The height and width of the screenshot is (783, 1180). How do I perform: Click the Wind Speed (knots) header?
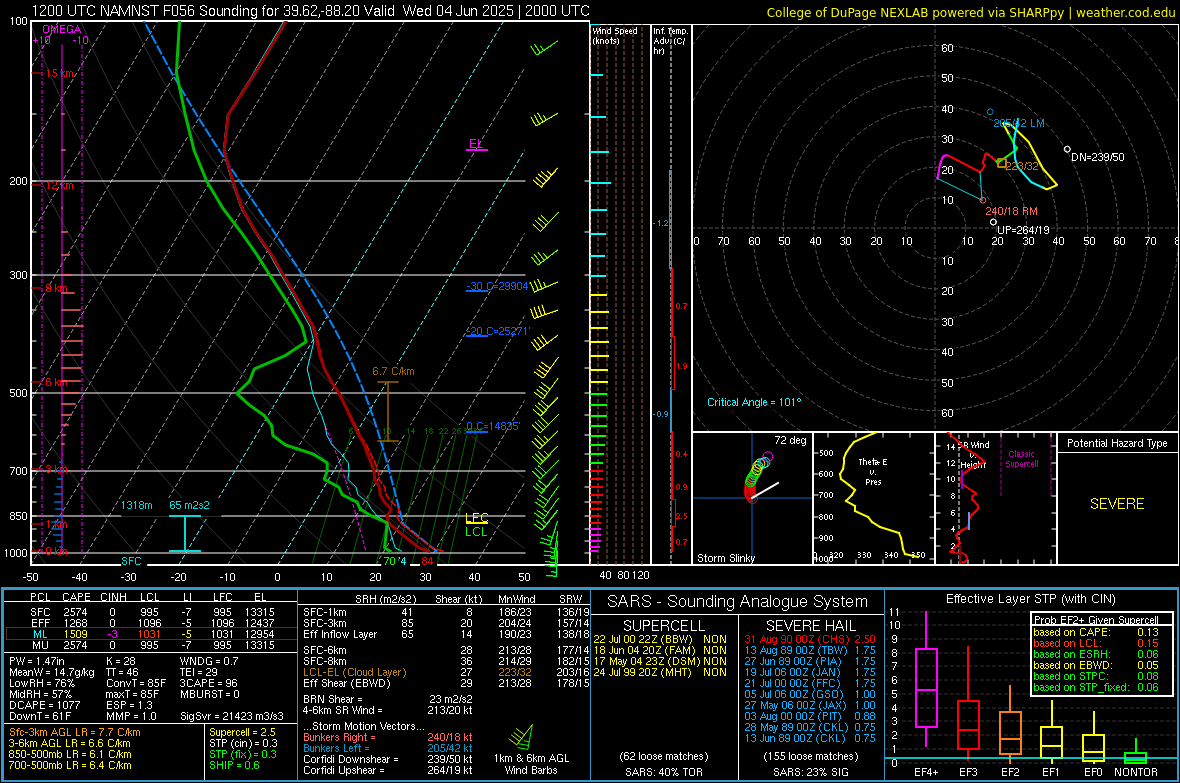pos(614,35)
